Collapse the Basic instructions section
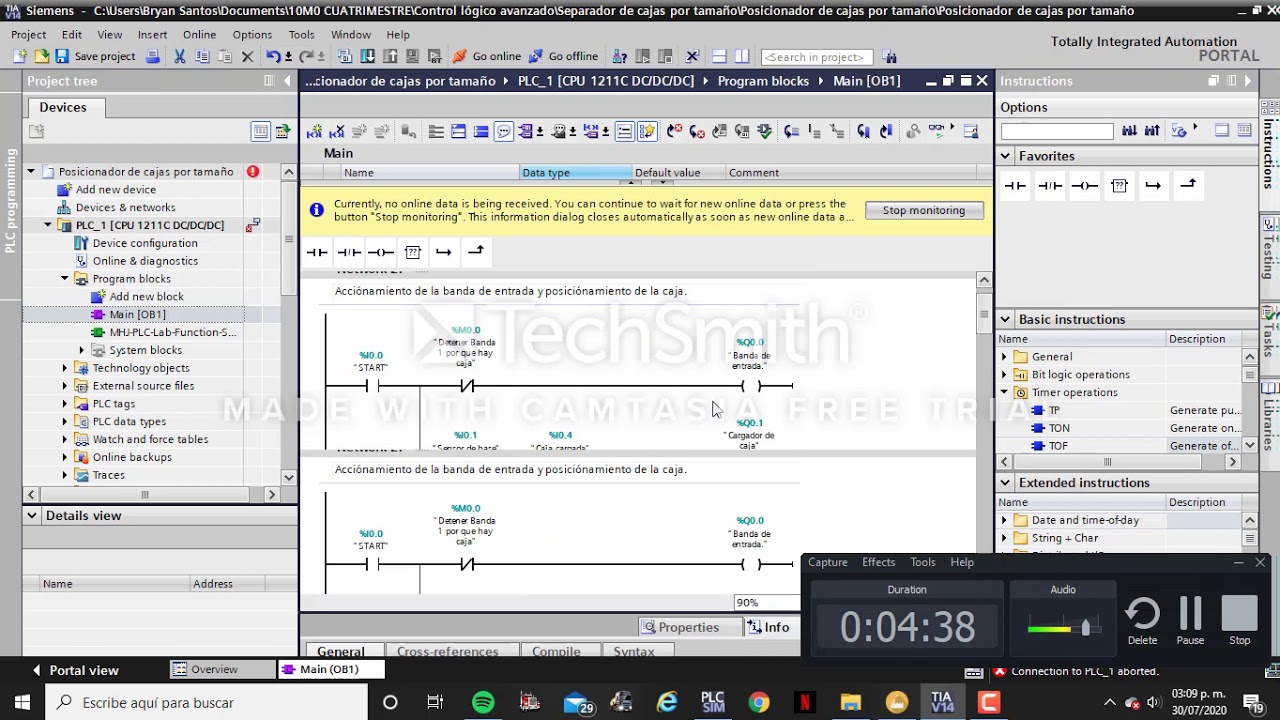1280x720 pixels. (x=1005, y=320)
